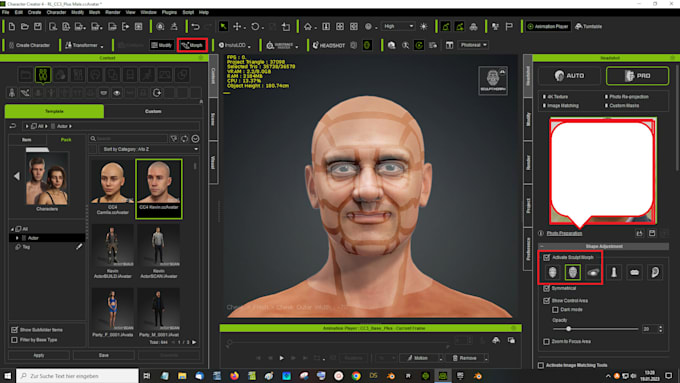The width and height of the screenshot is (680, 383).
Task: Uncheck Show Control Area
Action: (546, 300)
